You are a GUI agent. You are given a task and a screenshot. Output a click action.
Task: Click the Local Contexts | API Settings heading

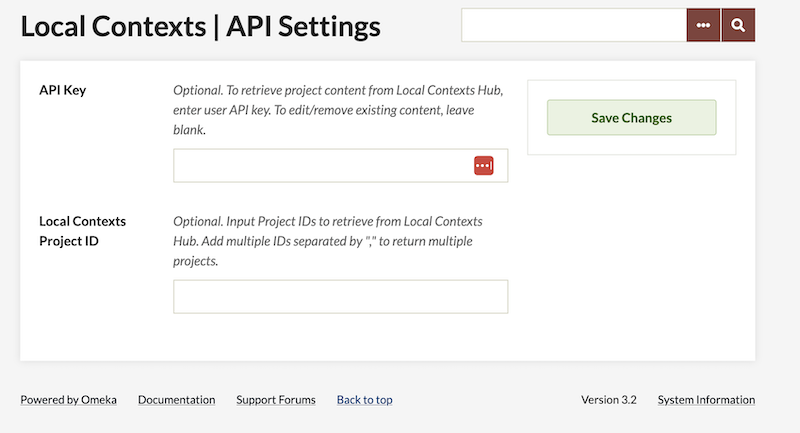(x=200, y=26)
